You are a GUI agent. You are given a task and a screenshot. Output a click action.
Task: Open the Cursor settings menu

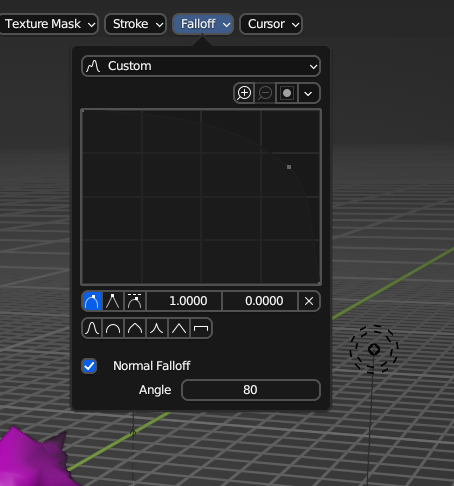point(271,24)
